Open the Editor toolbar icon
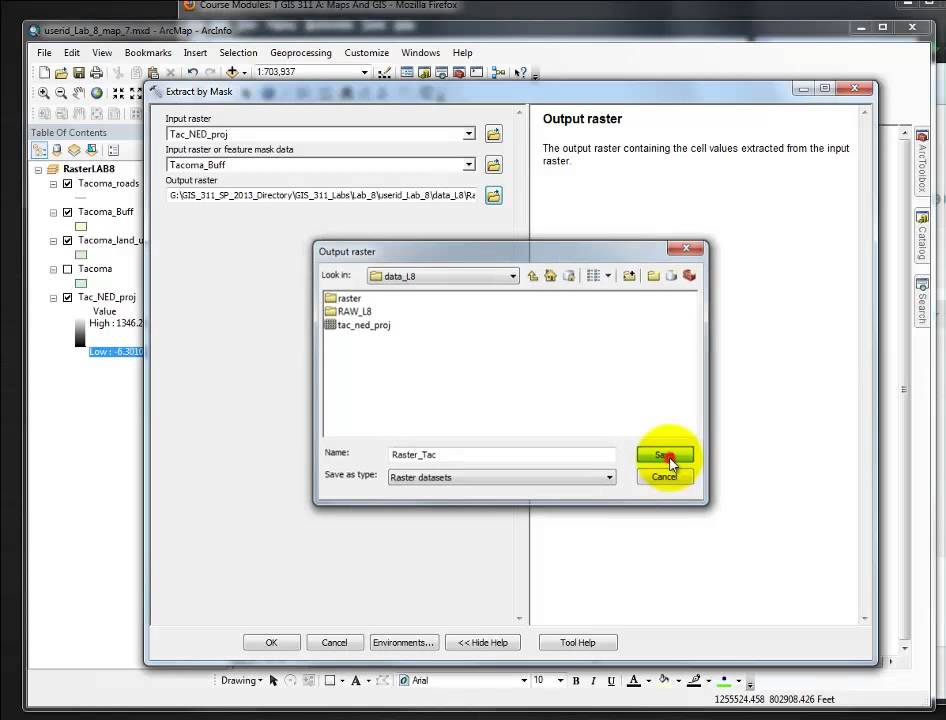The image size is (946, 720). point(384,73)
